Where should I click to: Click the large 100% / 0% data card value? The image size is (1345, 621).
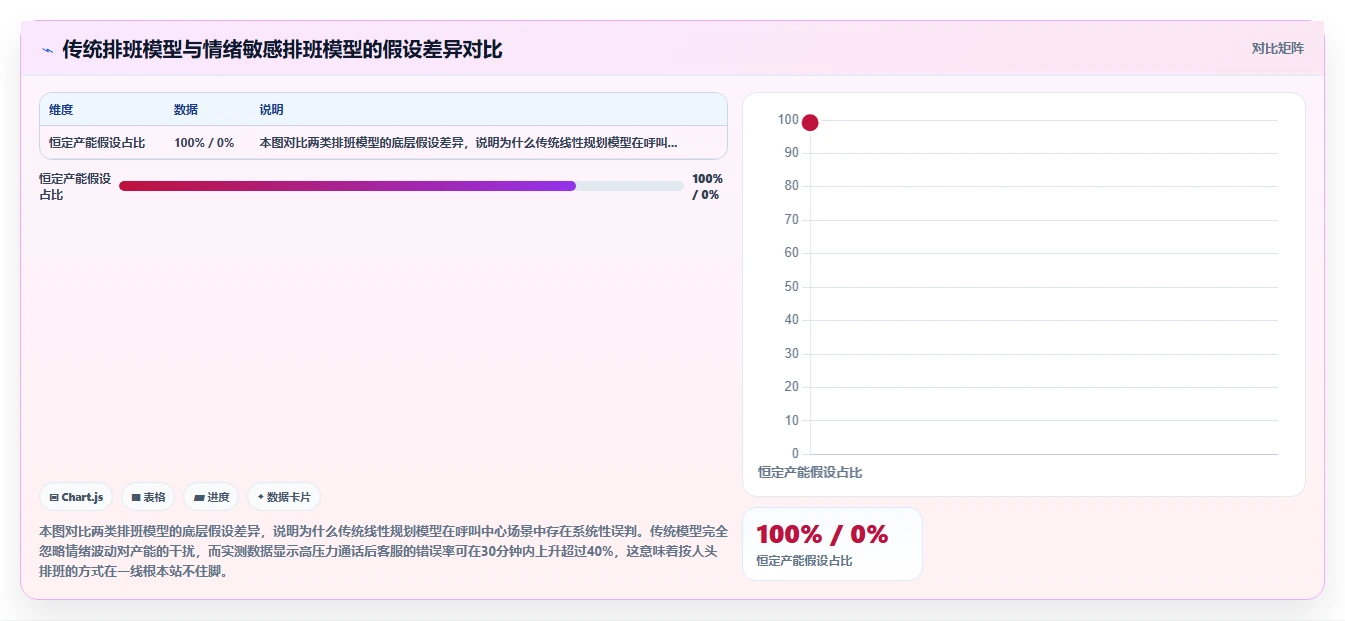(822, 534)
